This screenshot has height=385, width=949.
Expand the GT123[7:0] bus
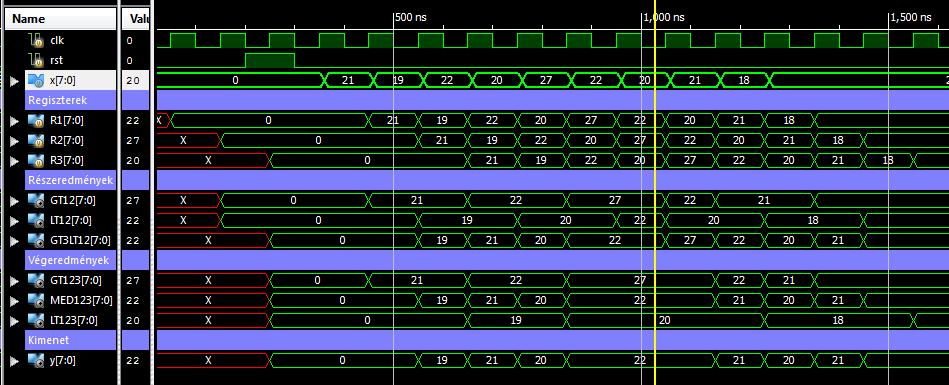point(16,281)
